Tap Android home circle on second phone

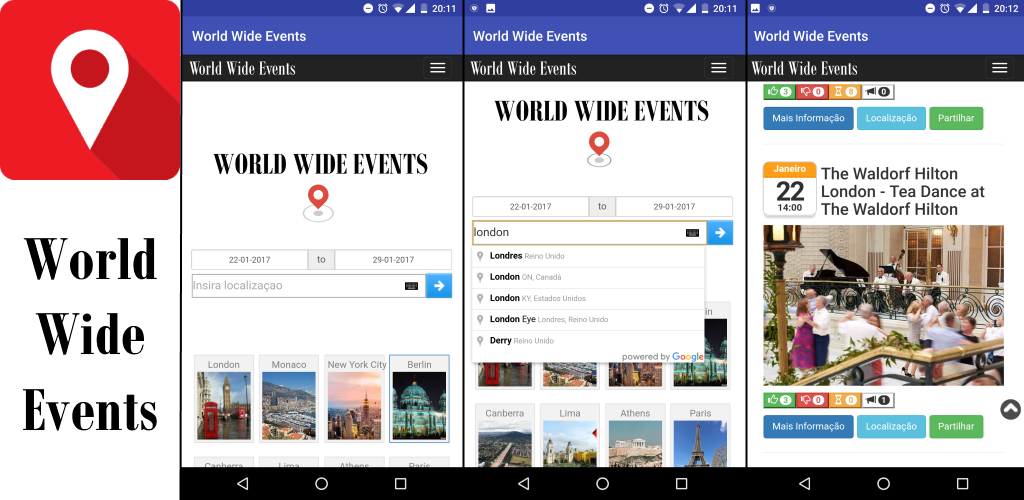[x=602, y=484]
